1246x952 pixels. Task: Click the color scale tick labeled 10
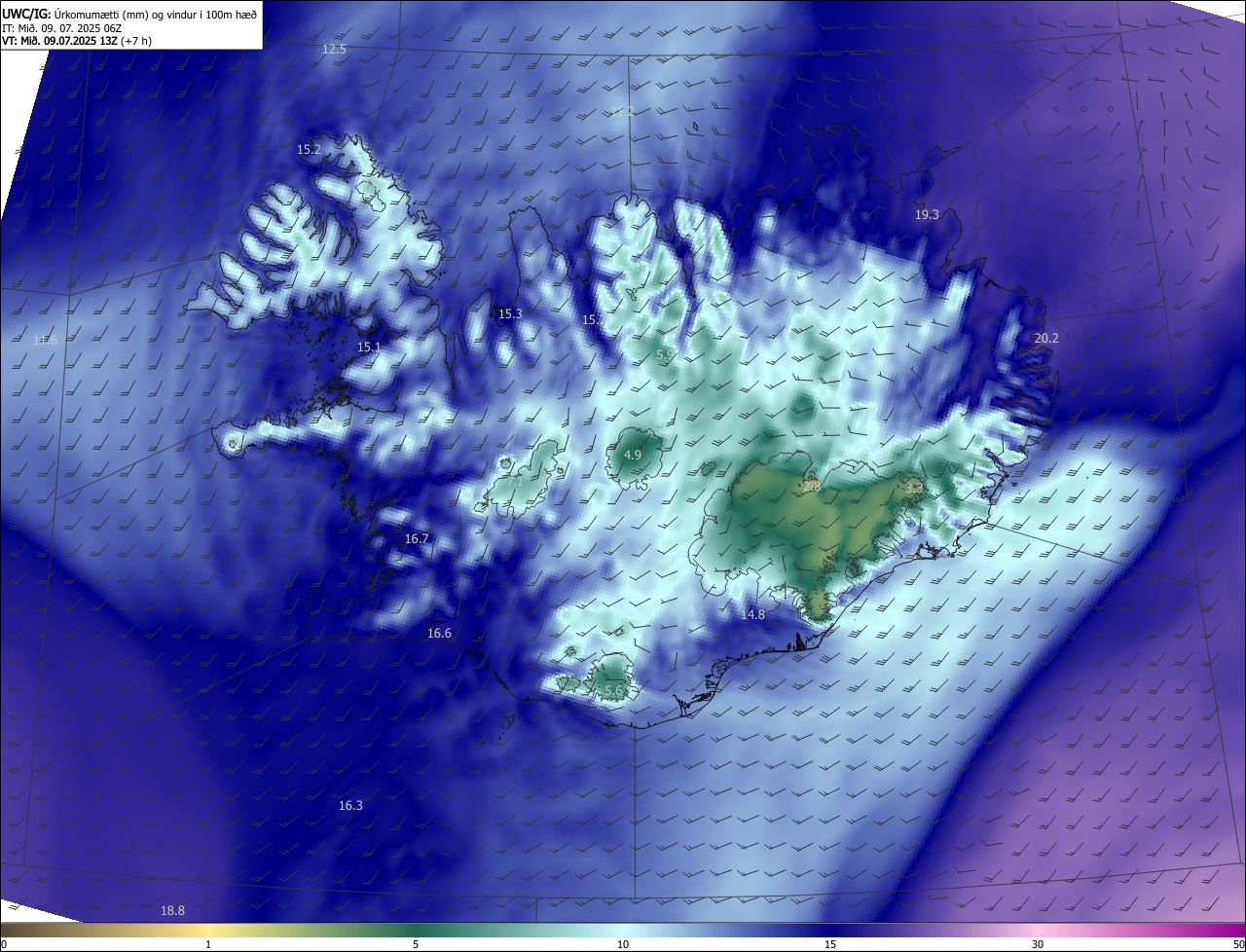[x=623, y=944]
